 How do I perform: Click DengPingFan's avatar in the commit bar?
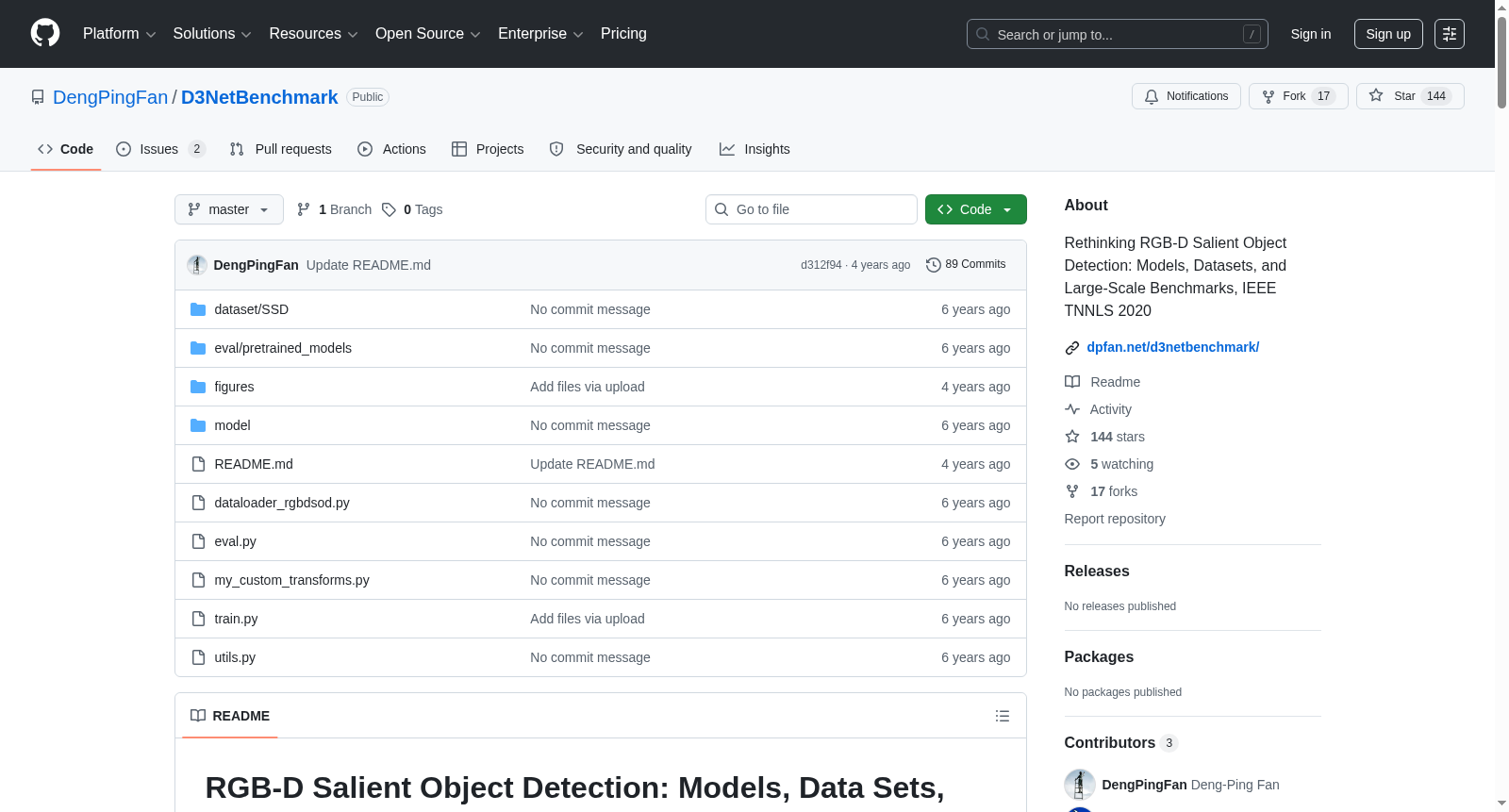[197, 265]
